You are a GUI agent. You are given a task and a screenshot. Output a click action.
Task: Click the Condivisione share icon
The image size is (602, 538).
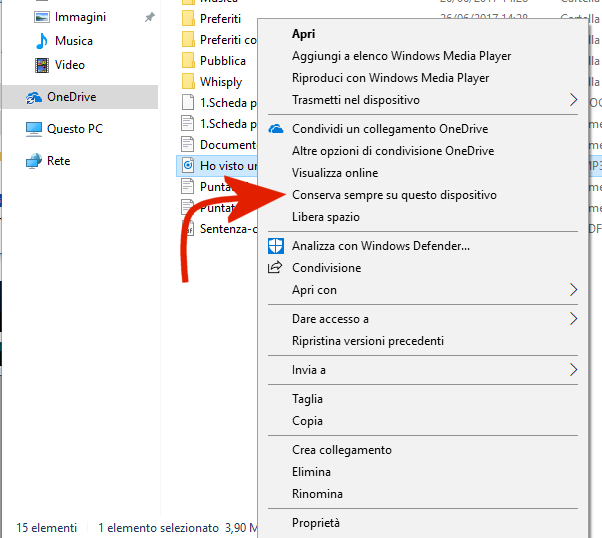[x=276, y=268]
